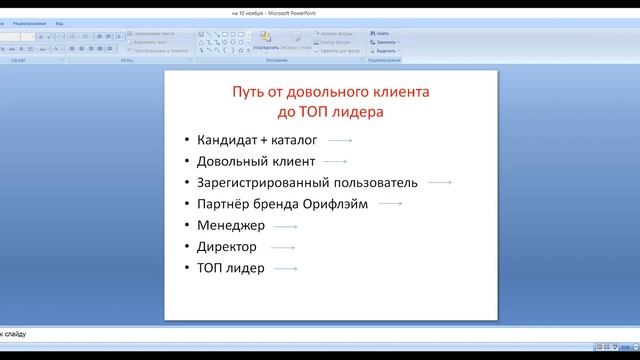
Task: Click Найти (Find) binoculars
Action: (380, 33)
